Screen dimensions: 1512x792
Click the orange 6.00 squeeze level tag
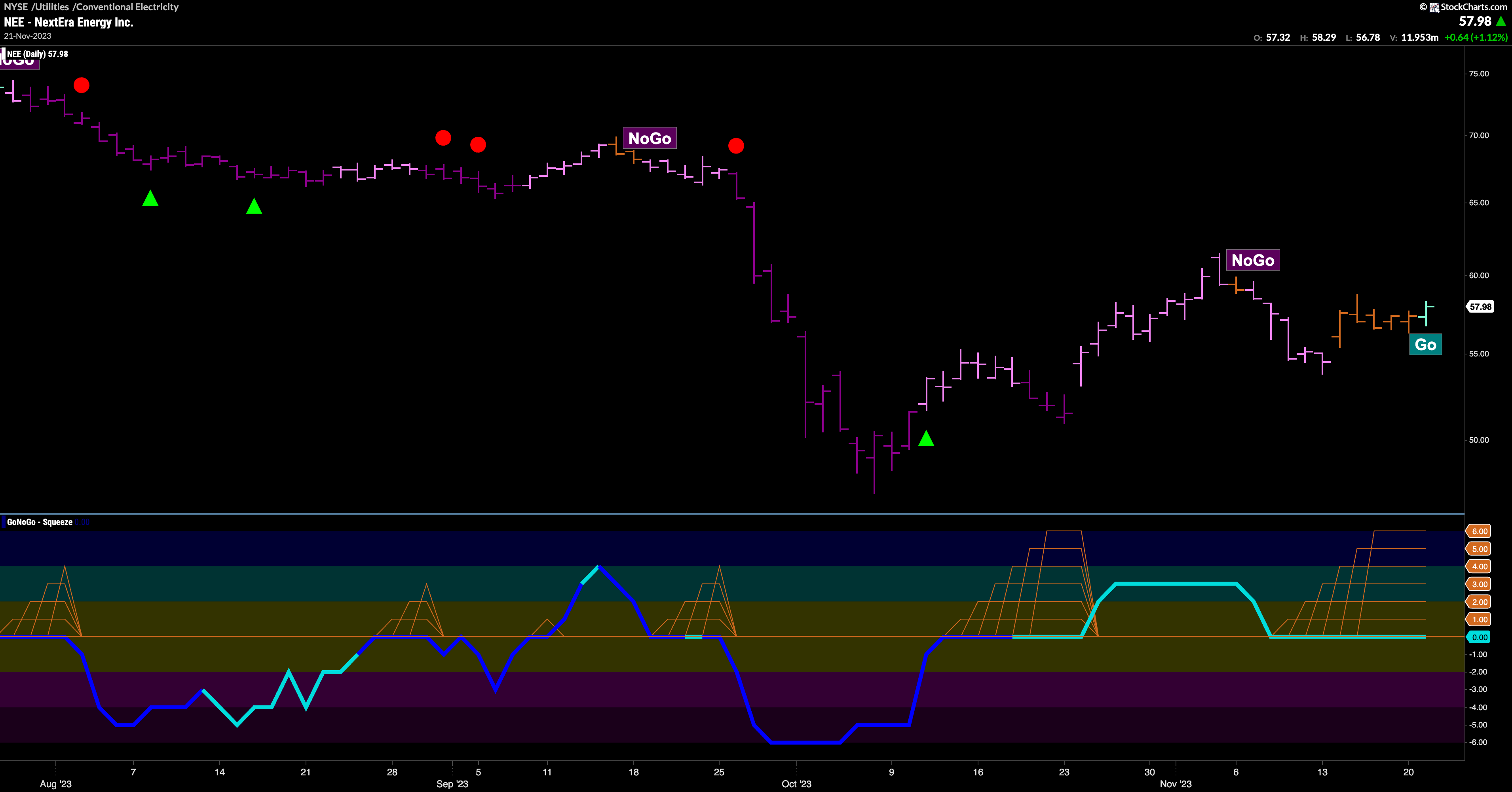[1479, 531]
